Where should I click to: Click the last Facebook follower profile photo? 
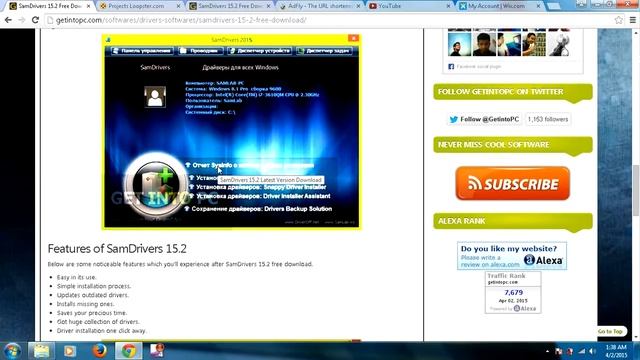(x=558, y=44)
